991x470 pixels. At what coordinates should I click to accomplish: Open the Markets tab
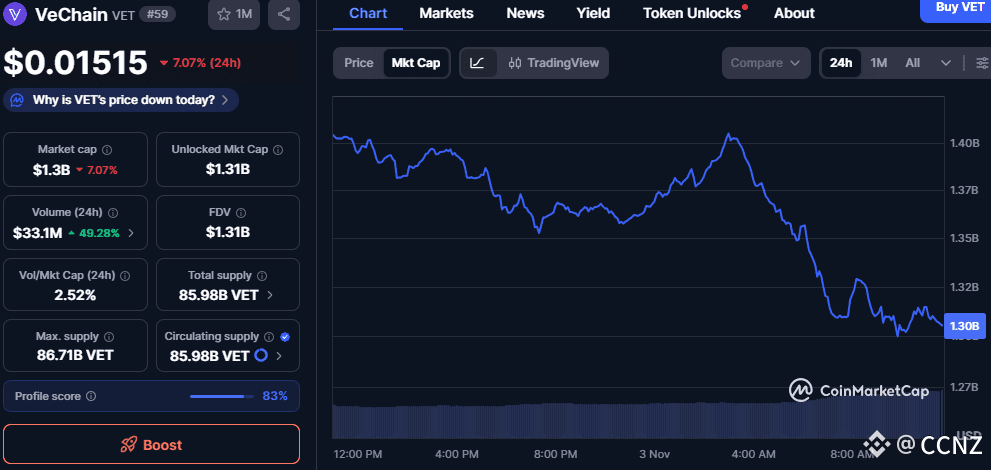(446, 13)
